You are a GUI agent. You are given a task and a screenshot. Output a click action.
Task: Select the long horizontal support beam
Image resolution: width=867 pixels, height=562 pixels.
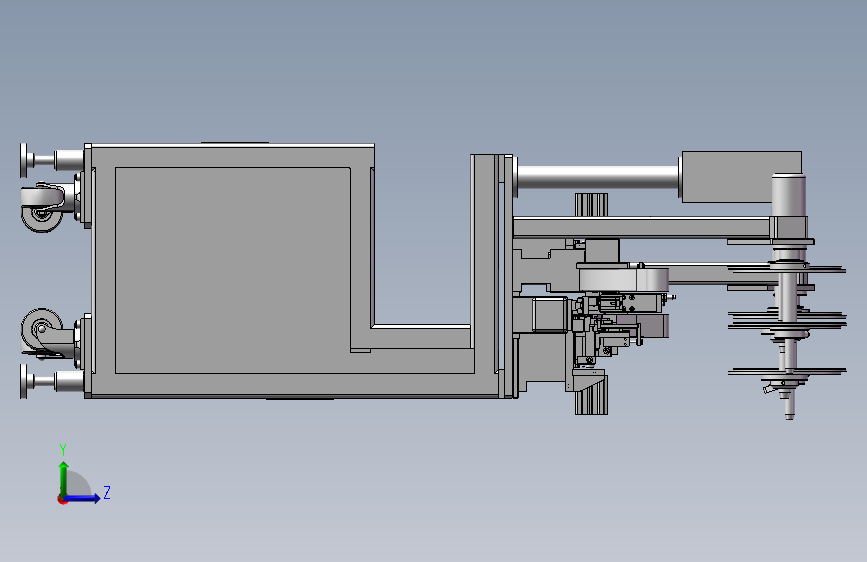click(641, 228)
